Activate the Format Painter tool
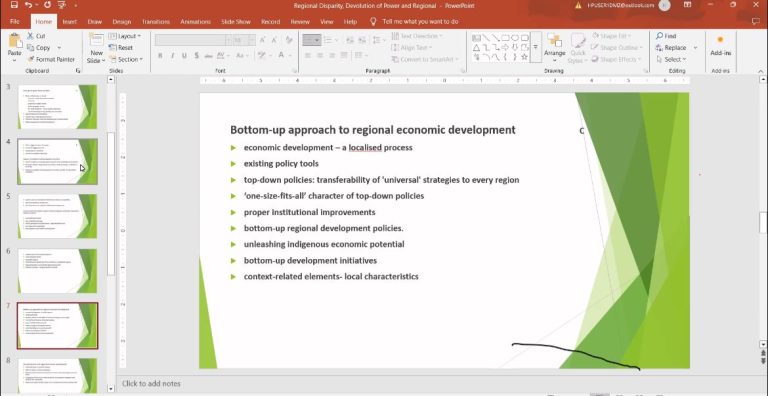 click(51, 59)
